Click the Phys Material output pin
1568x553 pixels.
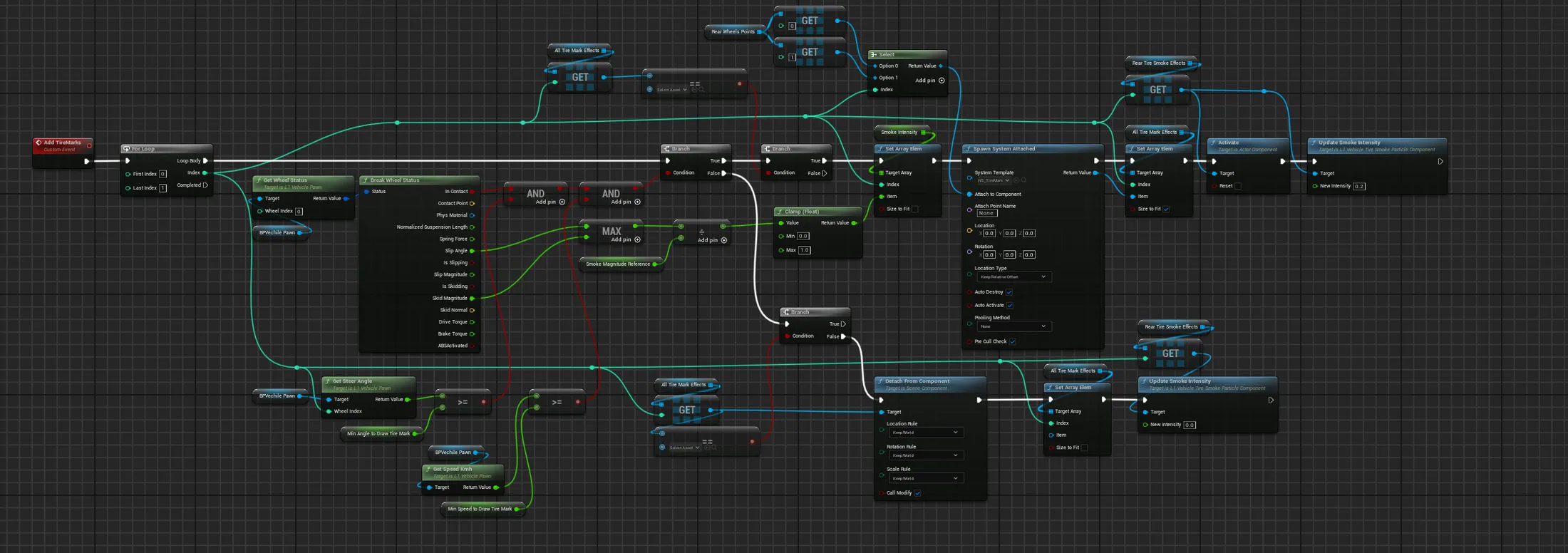(x=472, y=215)
